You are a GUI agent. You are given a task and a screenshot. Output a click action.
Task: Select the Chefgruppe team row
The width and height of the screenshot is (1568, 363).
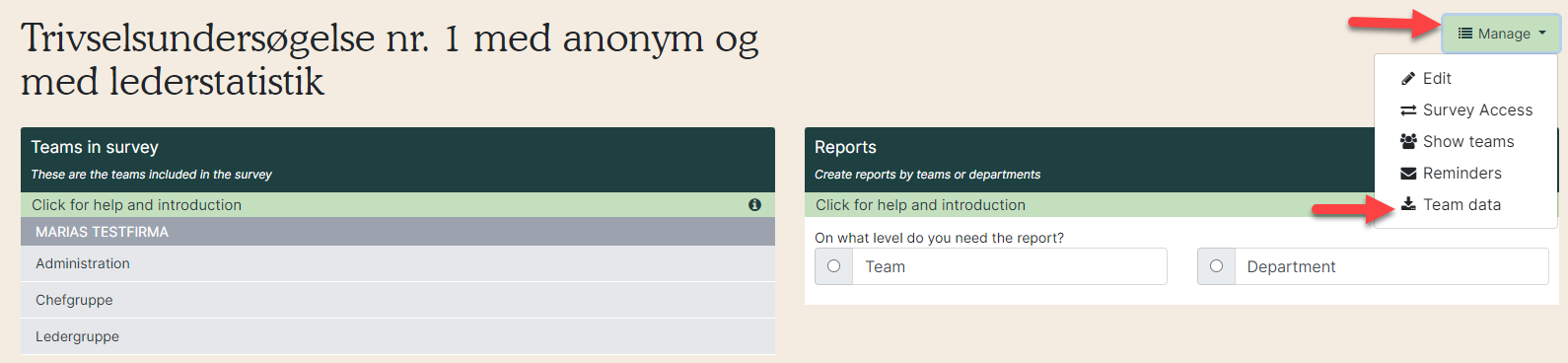(397, 300)
